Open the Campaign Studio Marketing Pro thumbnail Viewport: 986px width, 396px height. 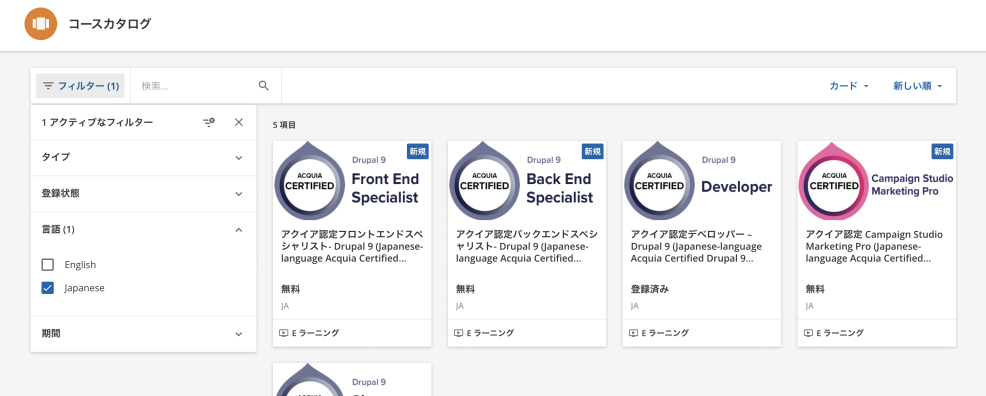click(877, 181)
